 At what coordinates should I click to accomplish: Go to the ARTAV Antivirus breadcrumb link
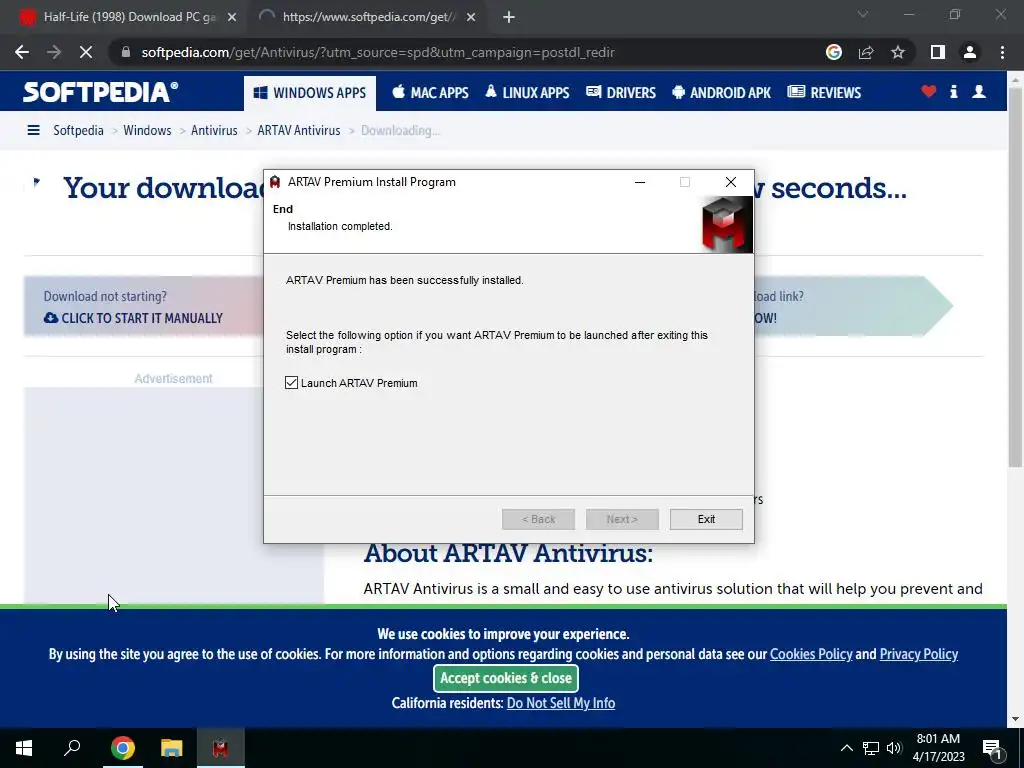(298, 130)
